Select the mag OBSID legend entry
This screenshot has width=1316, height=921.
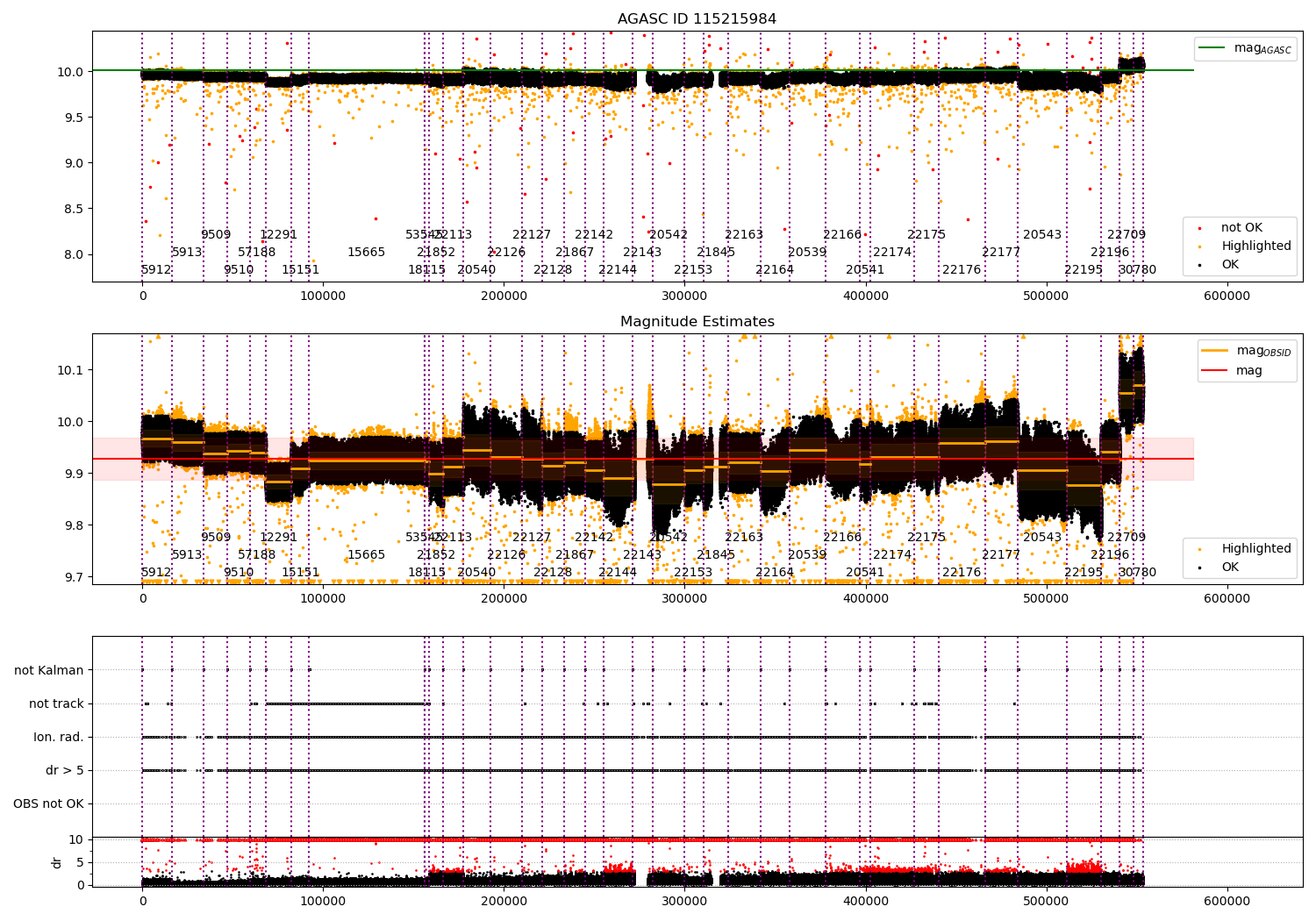coord(1246,351)
